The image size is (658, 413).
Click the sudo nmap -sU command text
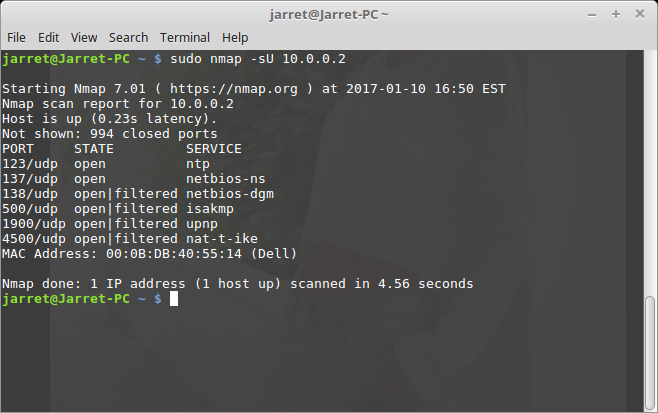tap(258, 59)
